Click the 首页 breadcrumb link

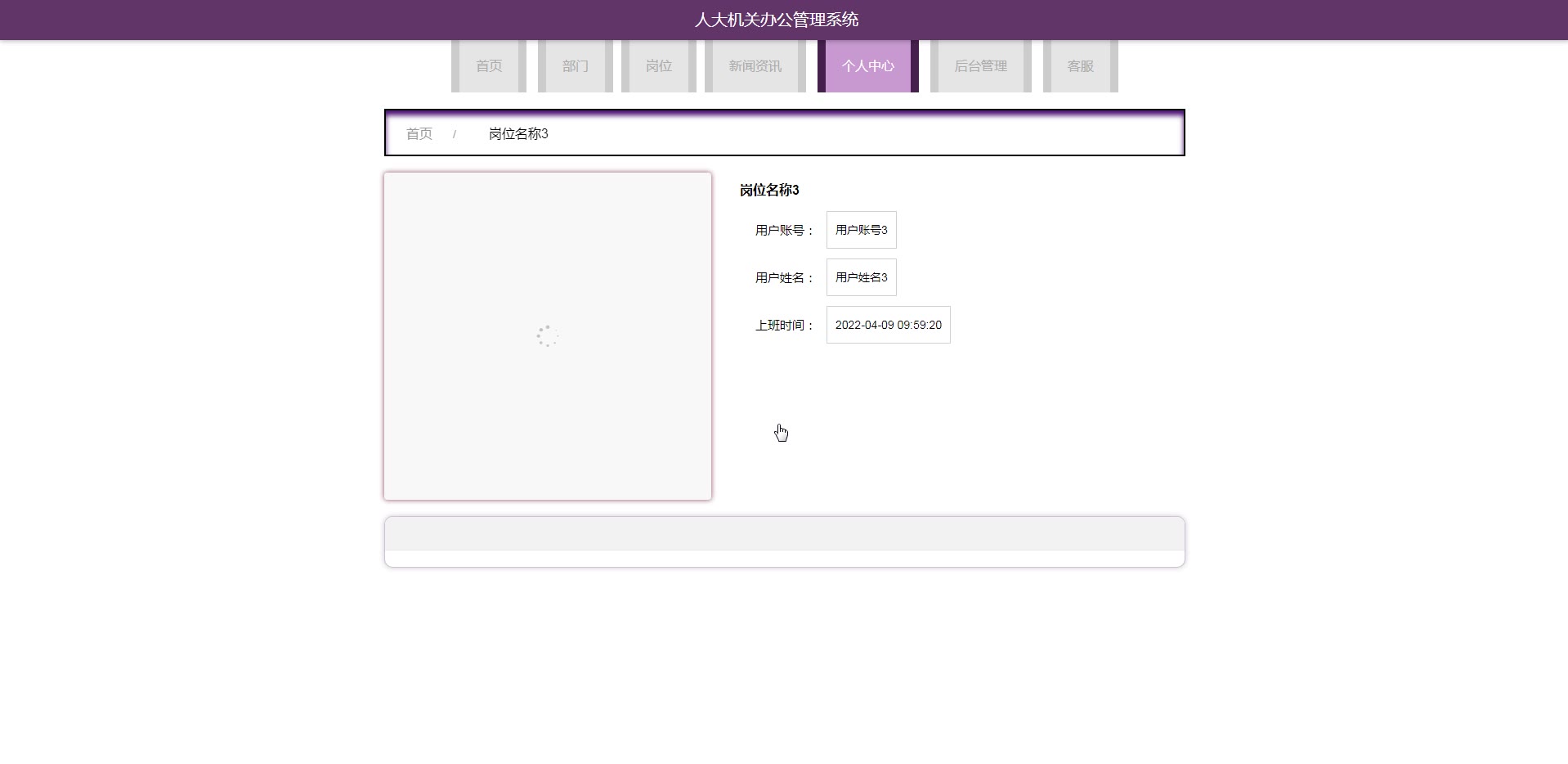tap(419, 133)
